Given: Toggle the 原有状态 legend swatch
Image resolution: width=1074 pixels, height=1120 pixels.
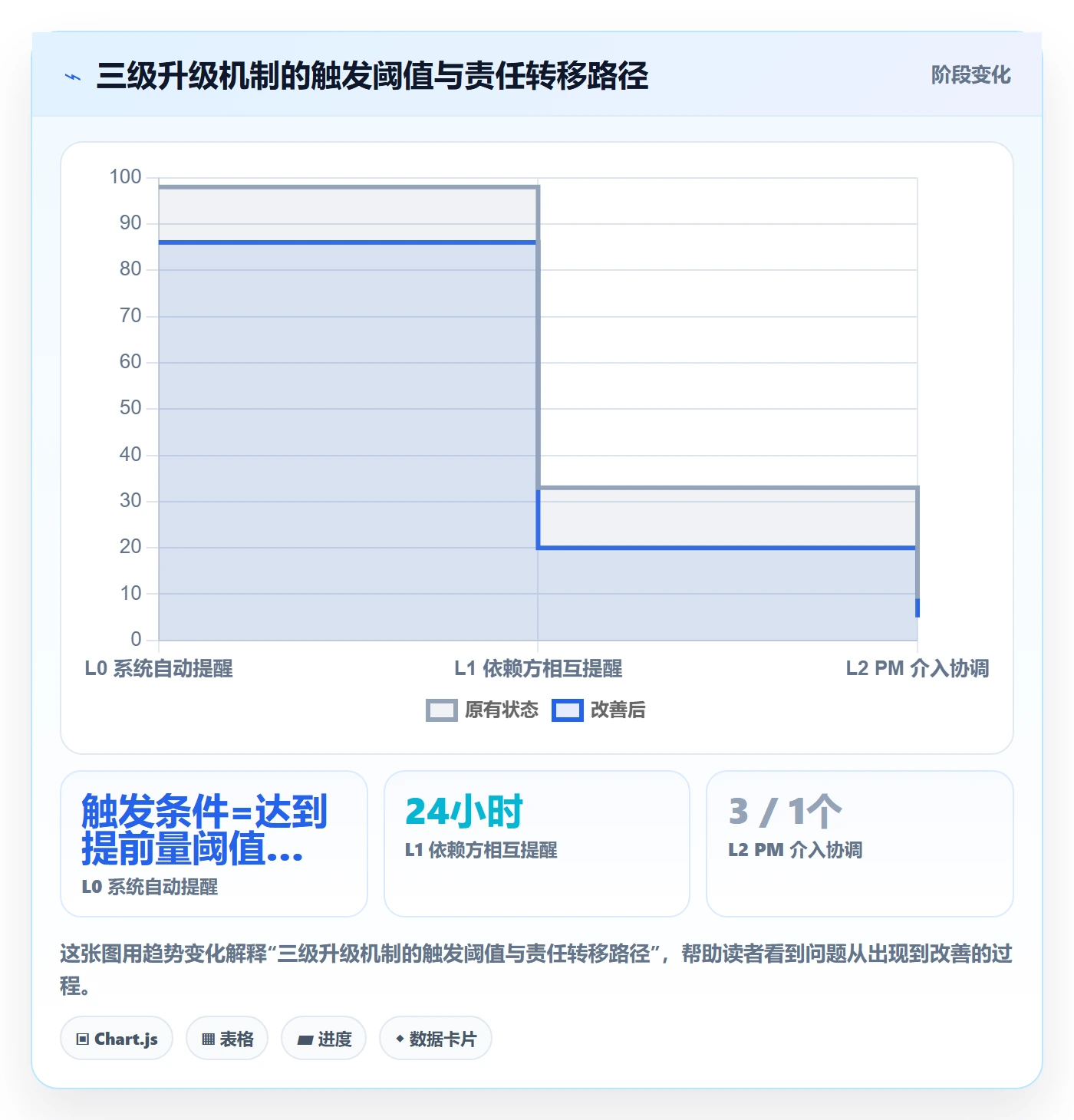Looking at the screenshot, I should click(441, 710).
